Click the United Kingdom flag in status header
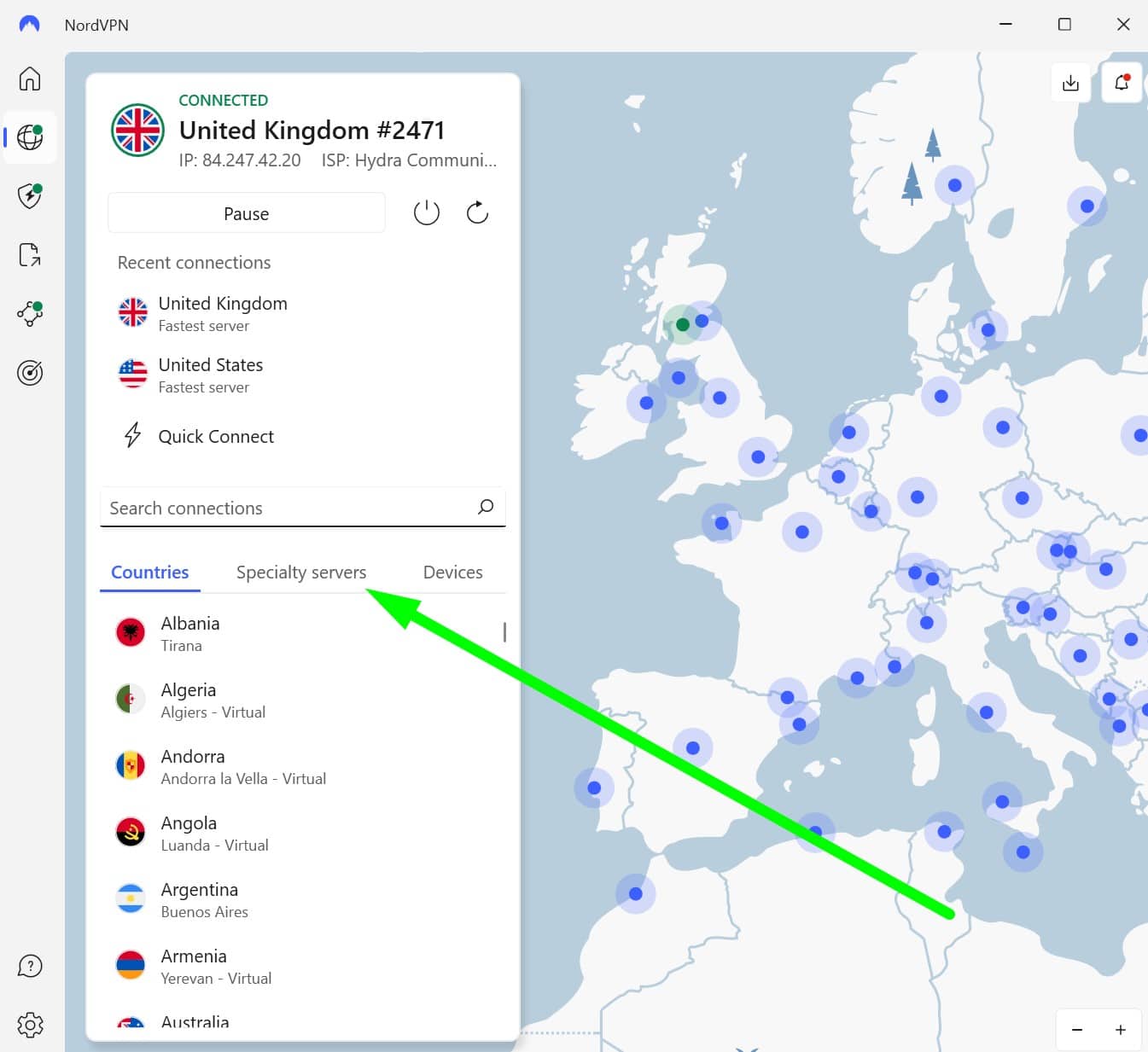Viewport: 1148px width, 1052px height. 138,131
